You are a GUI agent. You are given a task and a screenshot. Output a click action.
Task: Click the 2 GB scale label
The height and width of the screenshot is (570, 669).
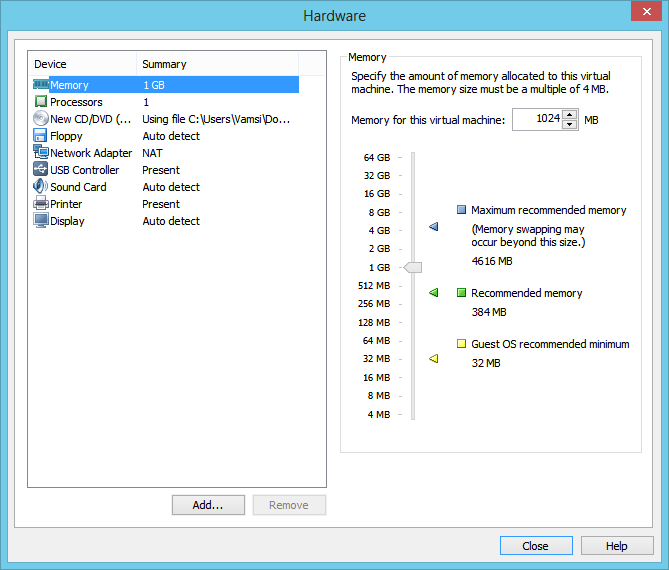(379, 248)
